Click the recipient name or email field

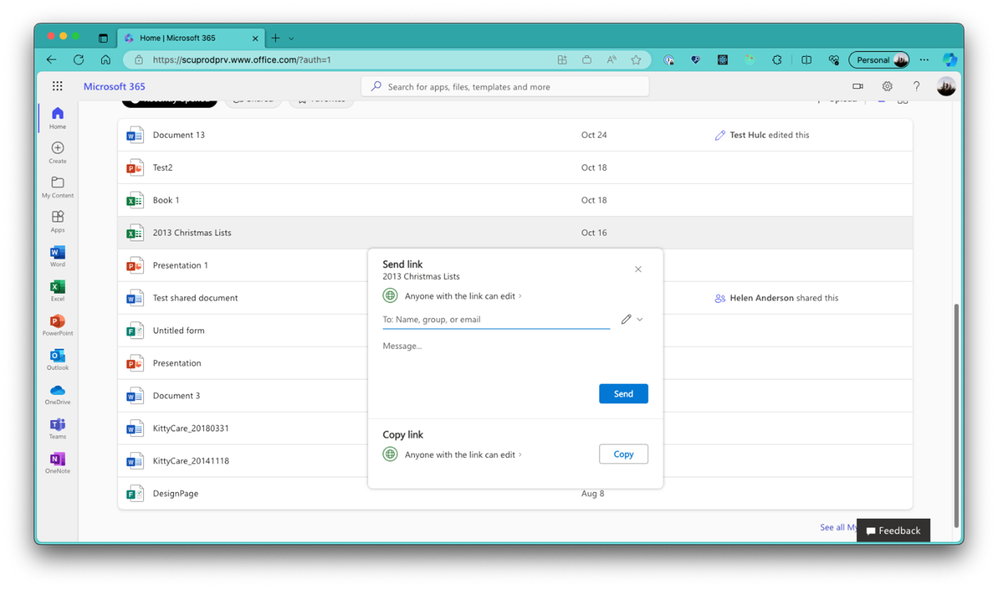click(x=496, y=320)
